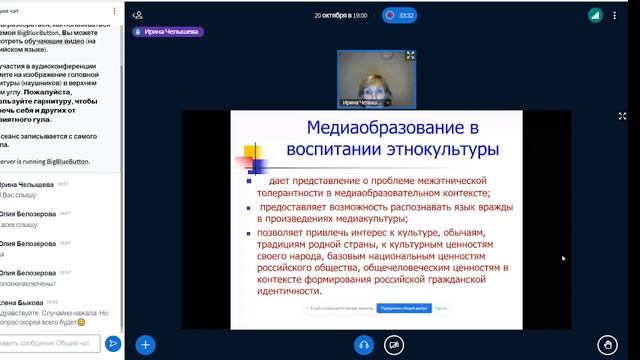Select the chat message 'Вас слышу'

click(19, 195)
